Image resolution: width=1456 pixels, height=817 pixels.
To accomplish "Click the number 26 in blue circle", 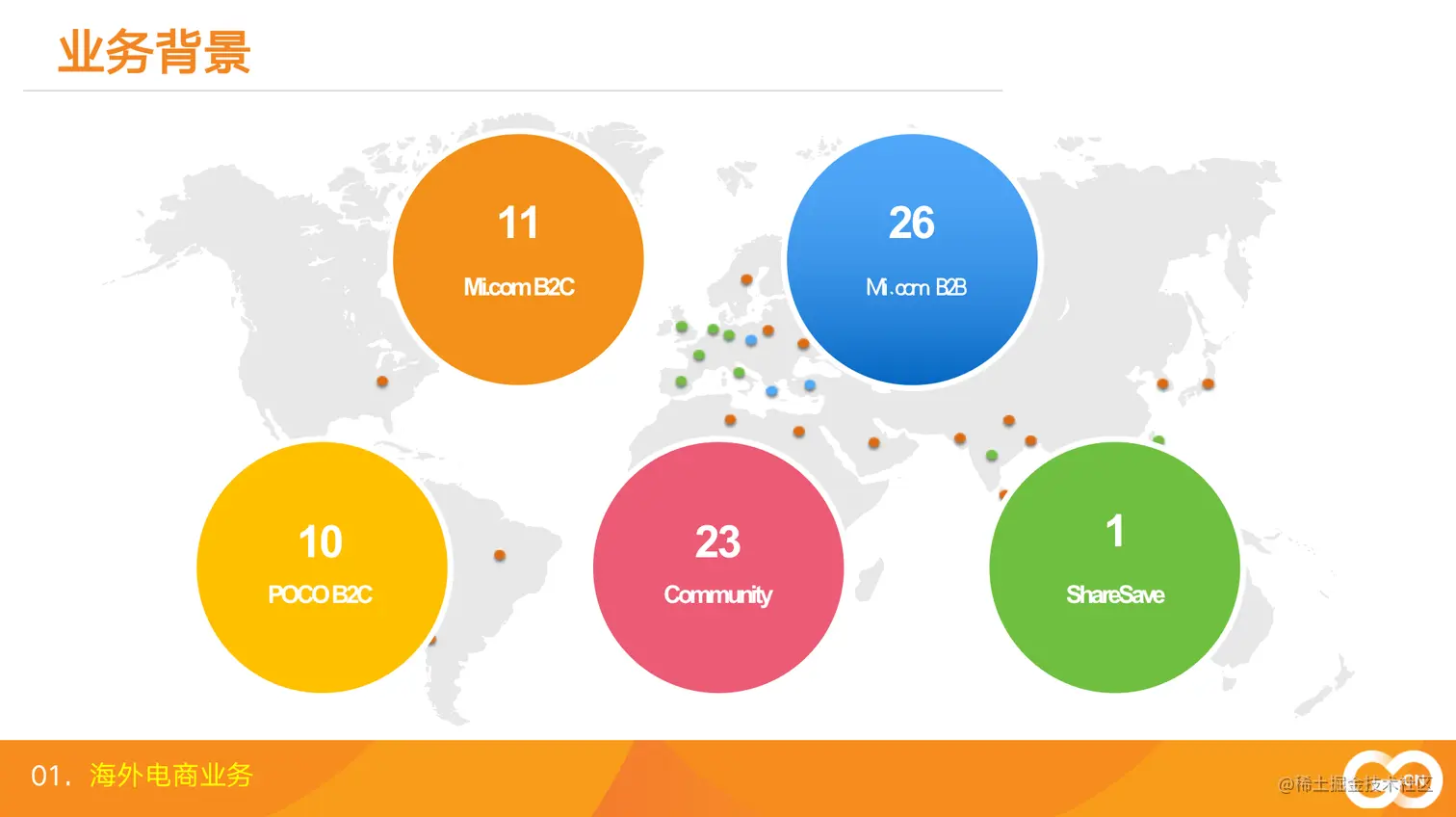I will tap(912, 224).
